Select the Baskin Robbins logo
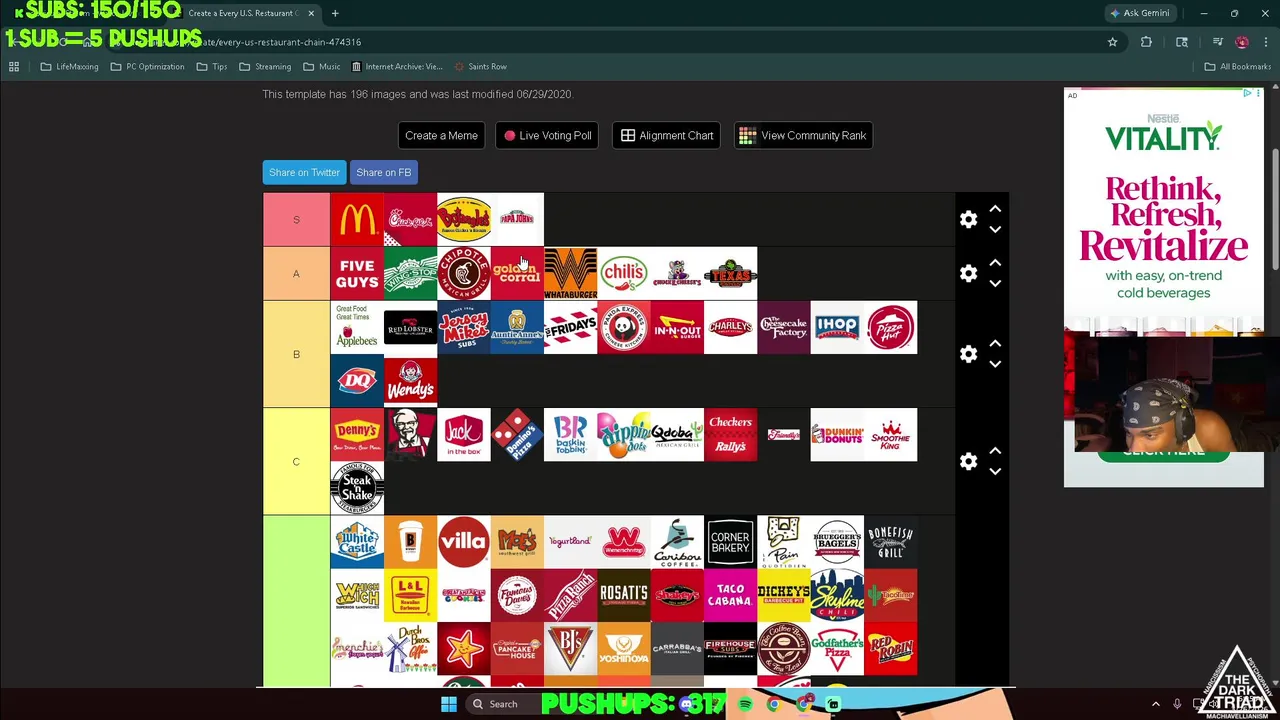The width and height of the screenshot is (1280, 720). pos(570,435)
